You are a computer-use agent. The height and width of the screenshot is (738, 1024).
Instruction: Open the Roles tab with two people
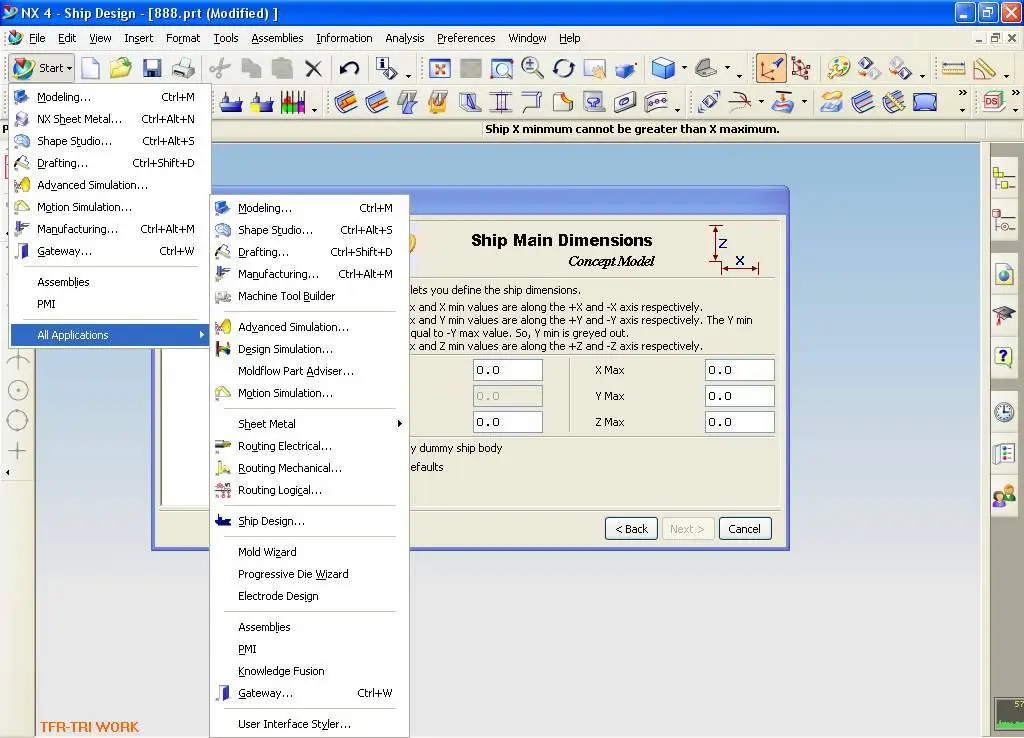(x=1004, y=496)
